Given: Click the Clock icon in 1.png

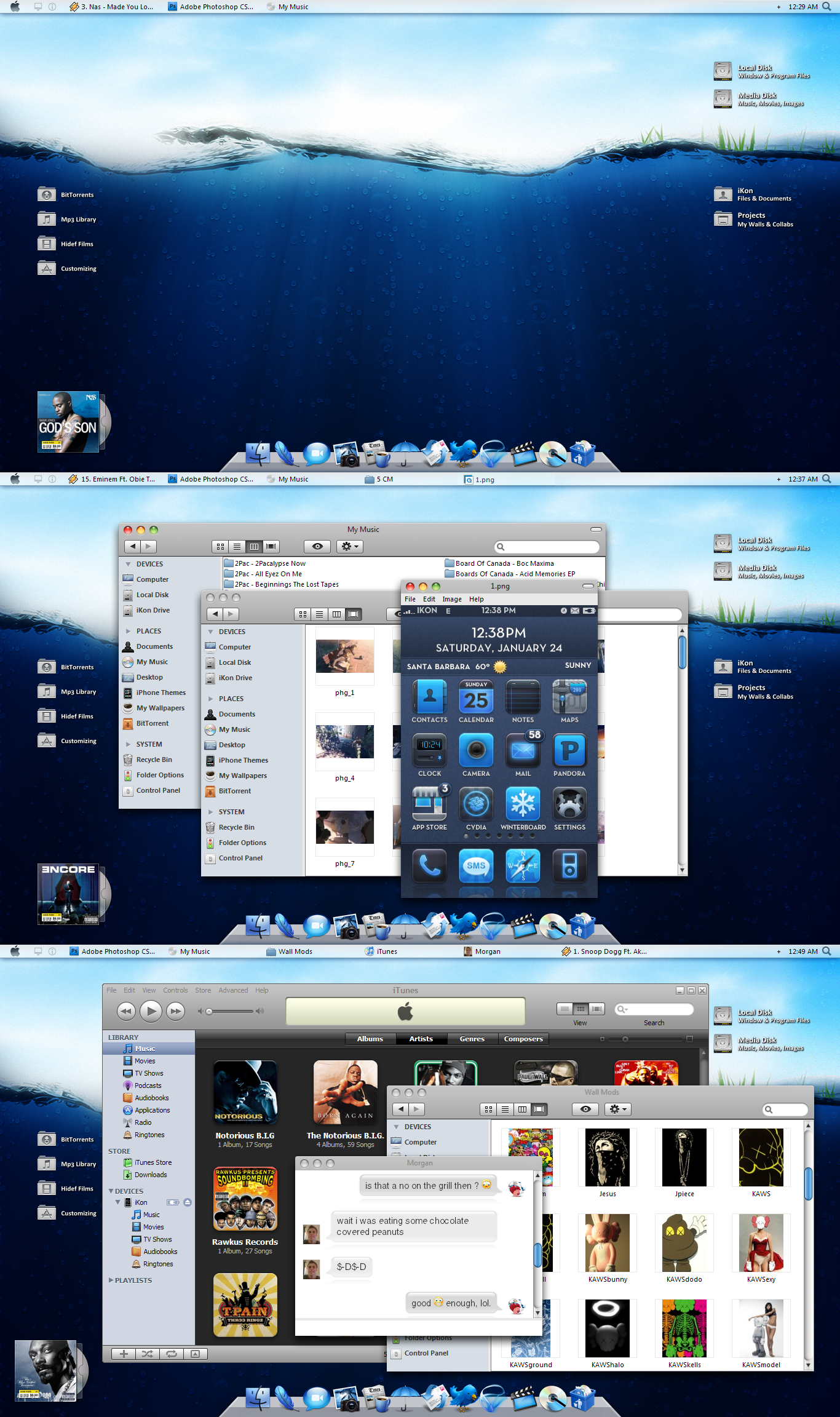Looking at the screenshot, I should coord(429,750).
